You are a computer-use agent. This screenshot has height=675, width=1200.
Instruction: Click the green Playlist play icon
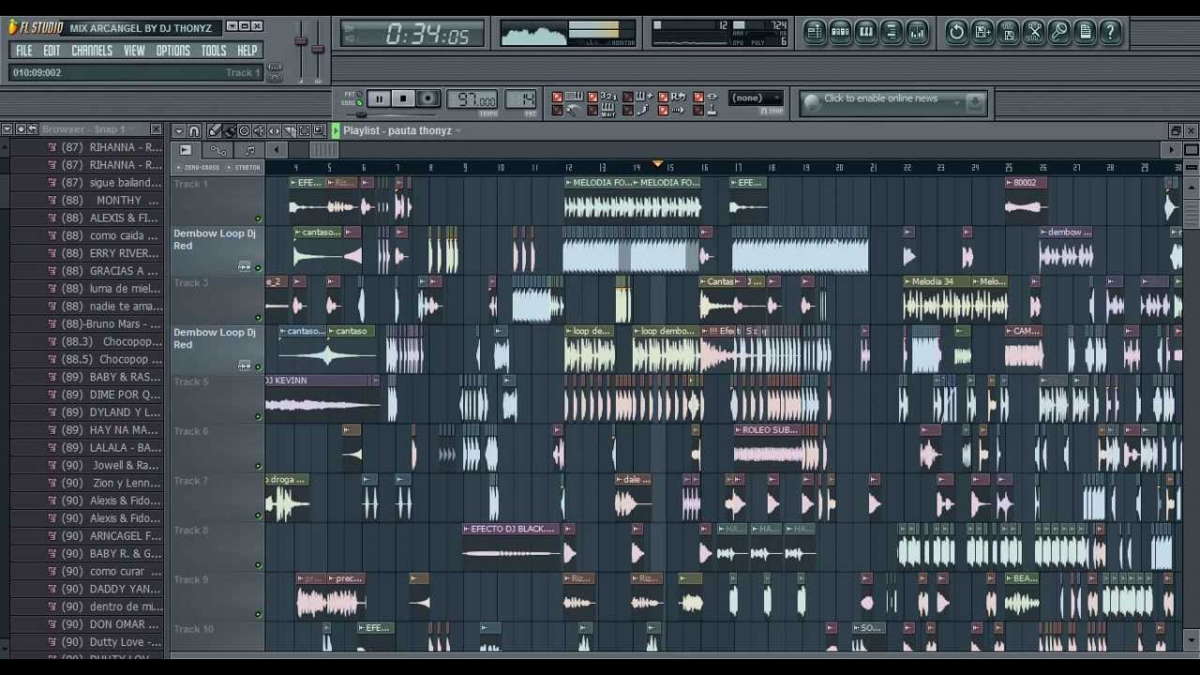tap(336, 131)
